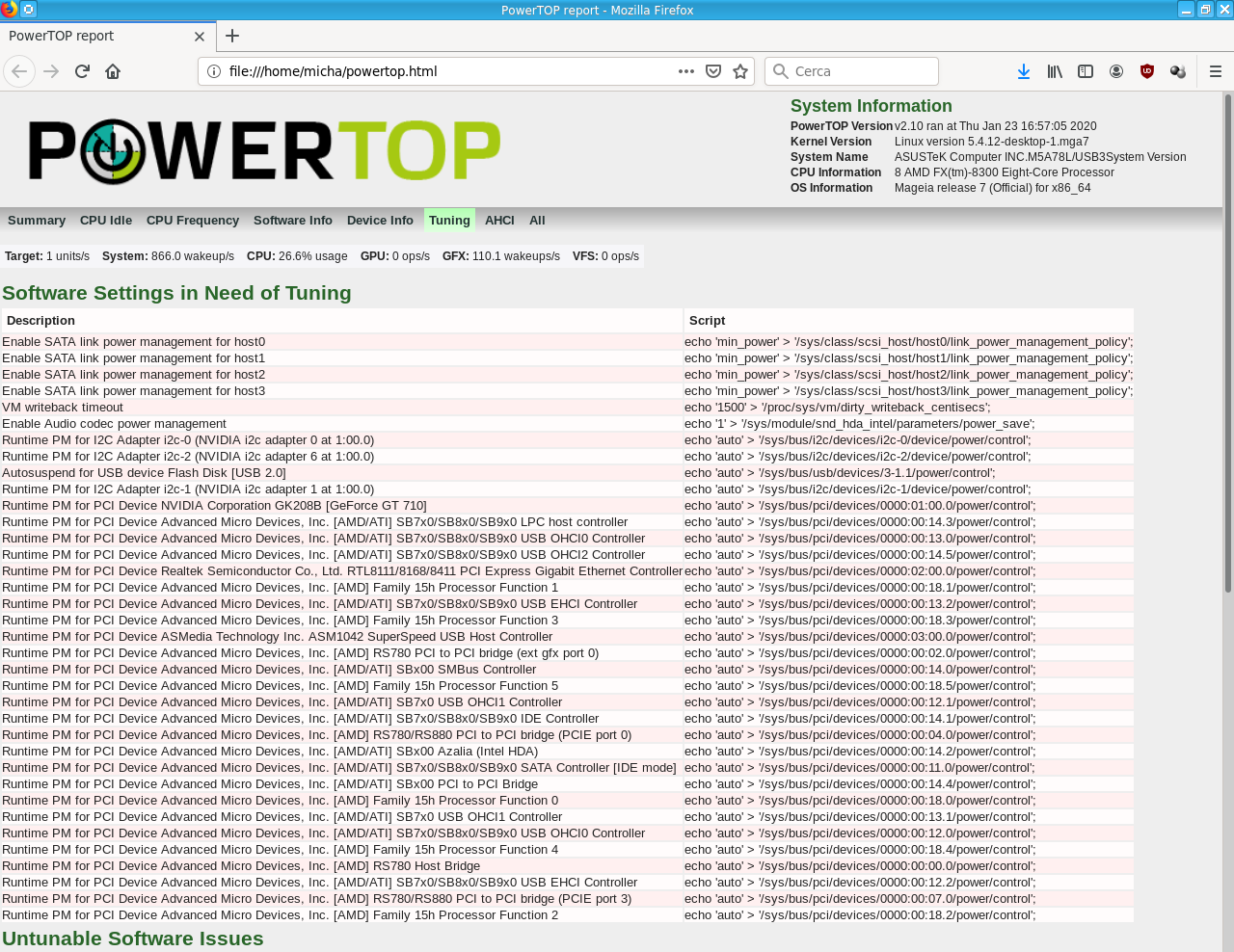Open the CPU Idle section
The height and width of the screenshot is (952, 1234).
(106, 221)
